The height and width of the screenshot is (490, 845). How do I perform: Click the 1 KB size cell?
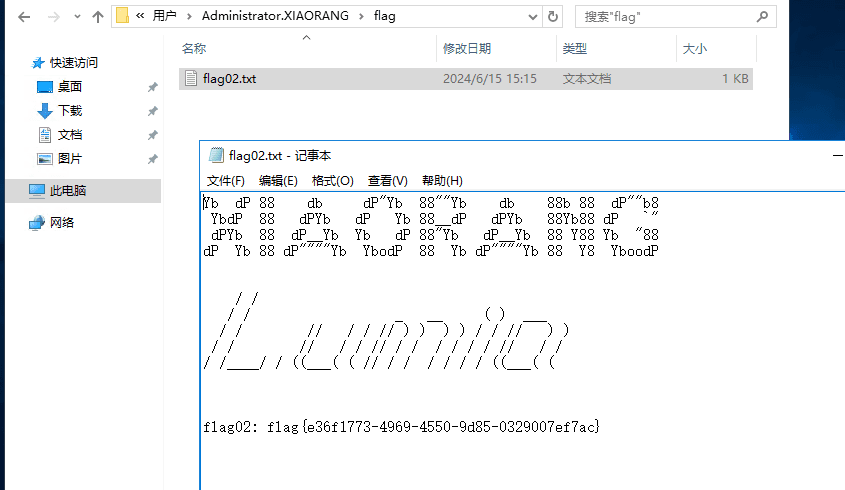coord(735,79)
